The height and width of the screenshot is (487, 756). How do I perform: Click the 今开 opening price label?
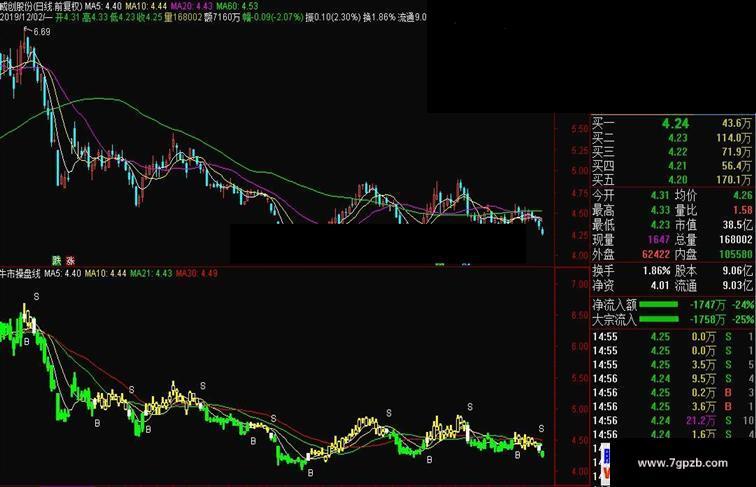coord(603,195)
